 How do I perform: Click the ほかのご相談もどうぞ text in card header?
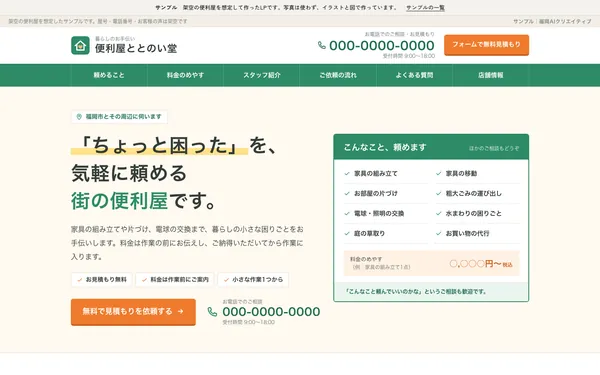tap(494, 148)
